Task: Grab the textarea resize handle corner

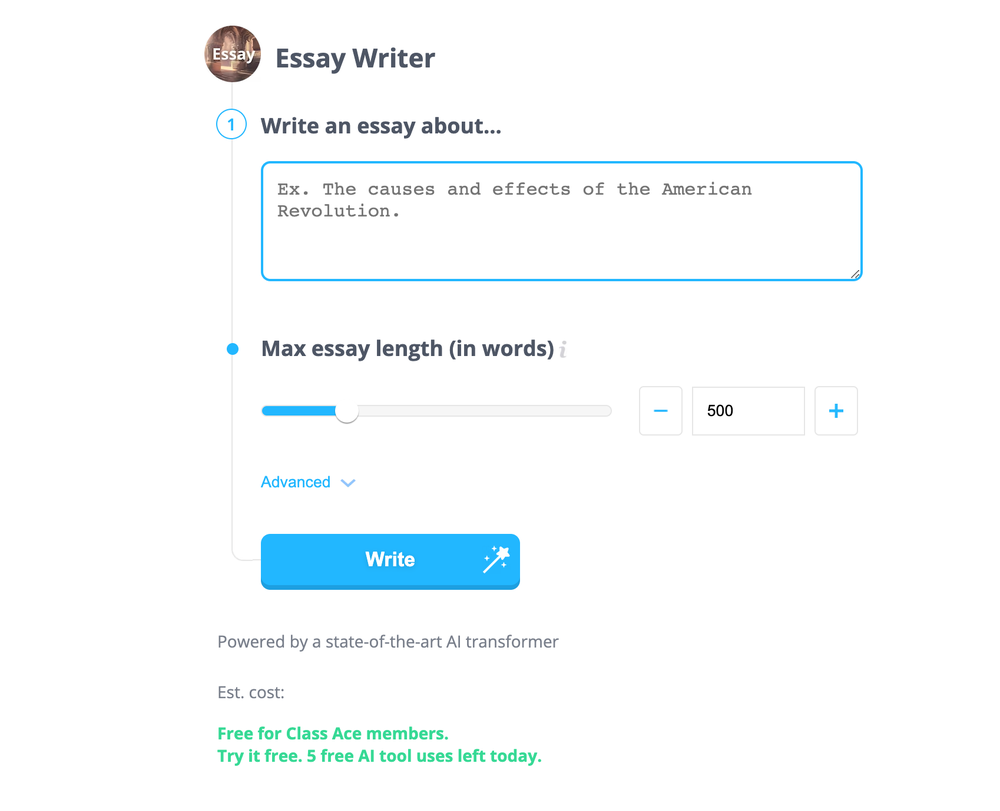Action: point(856,274)
